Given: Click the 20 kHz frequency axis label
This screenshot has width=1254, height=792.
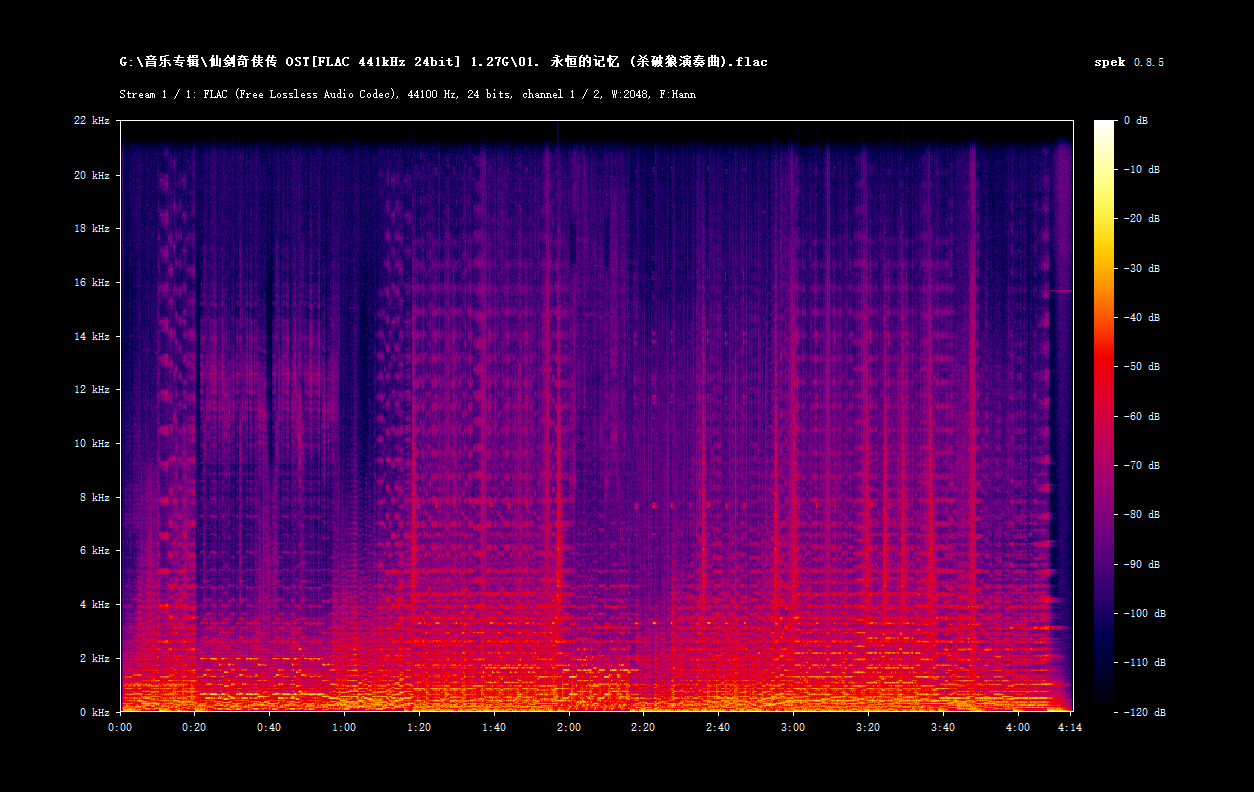Looking at the screenshot, I should coord(93,175).
